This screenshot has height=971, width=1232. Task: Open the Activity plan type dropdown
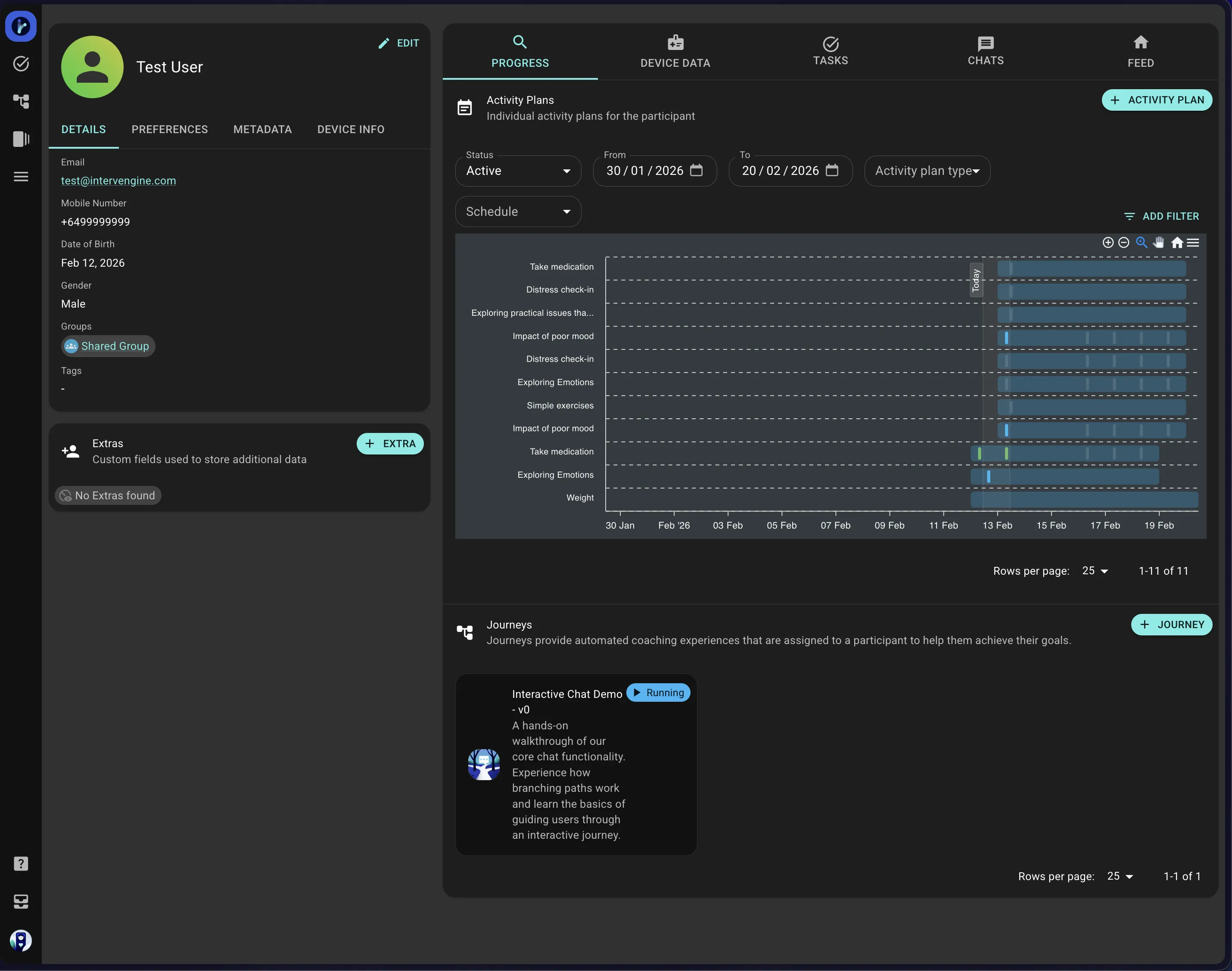pos(927,171)
